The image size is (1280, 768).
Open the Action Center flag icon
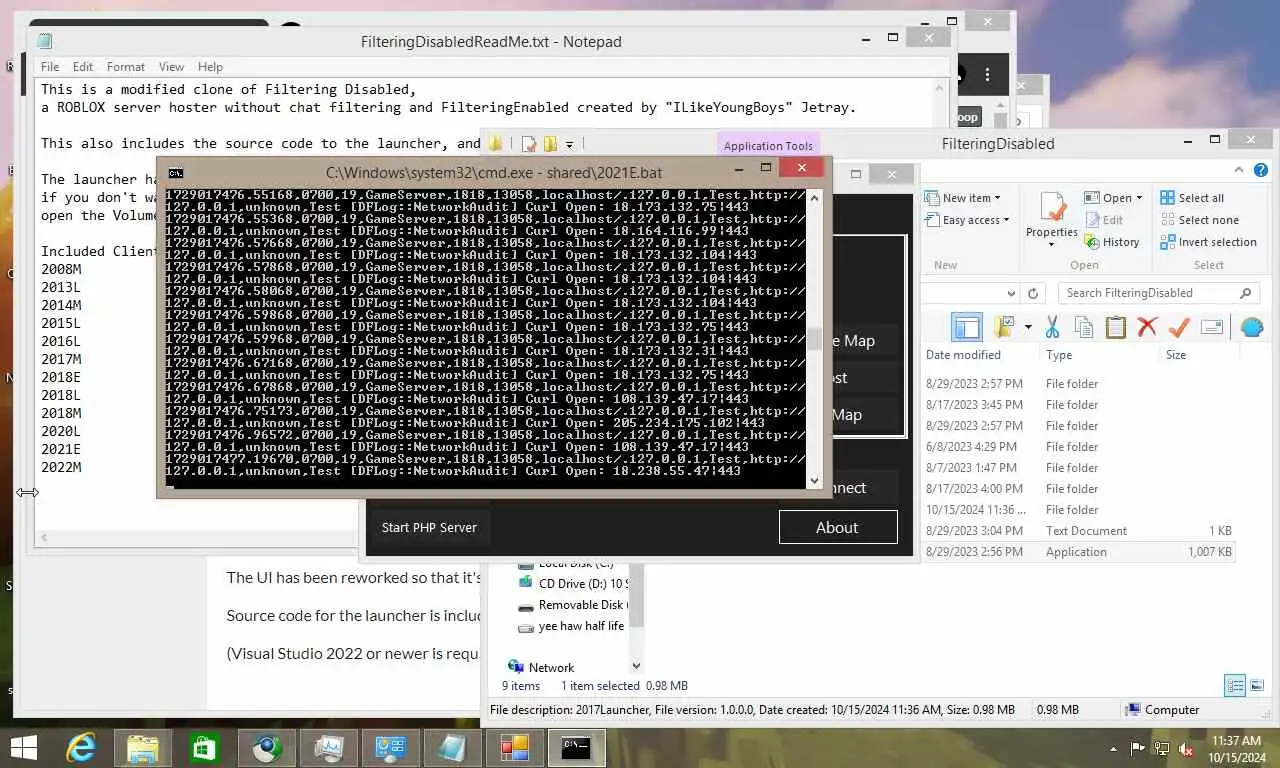pyautogui.click(x=1138, y=748)
